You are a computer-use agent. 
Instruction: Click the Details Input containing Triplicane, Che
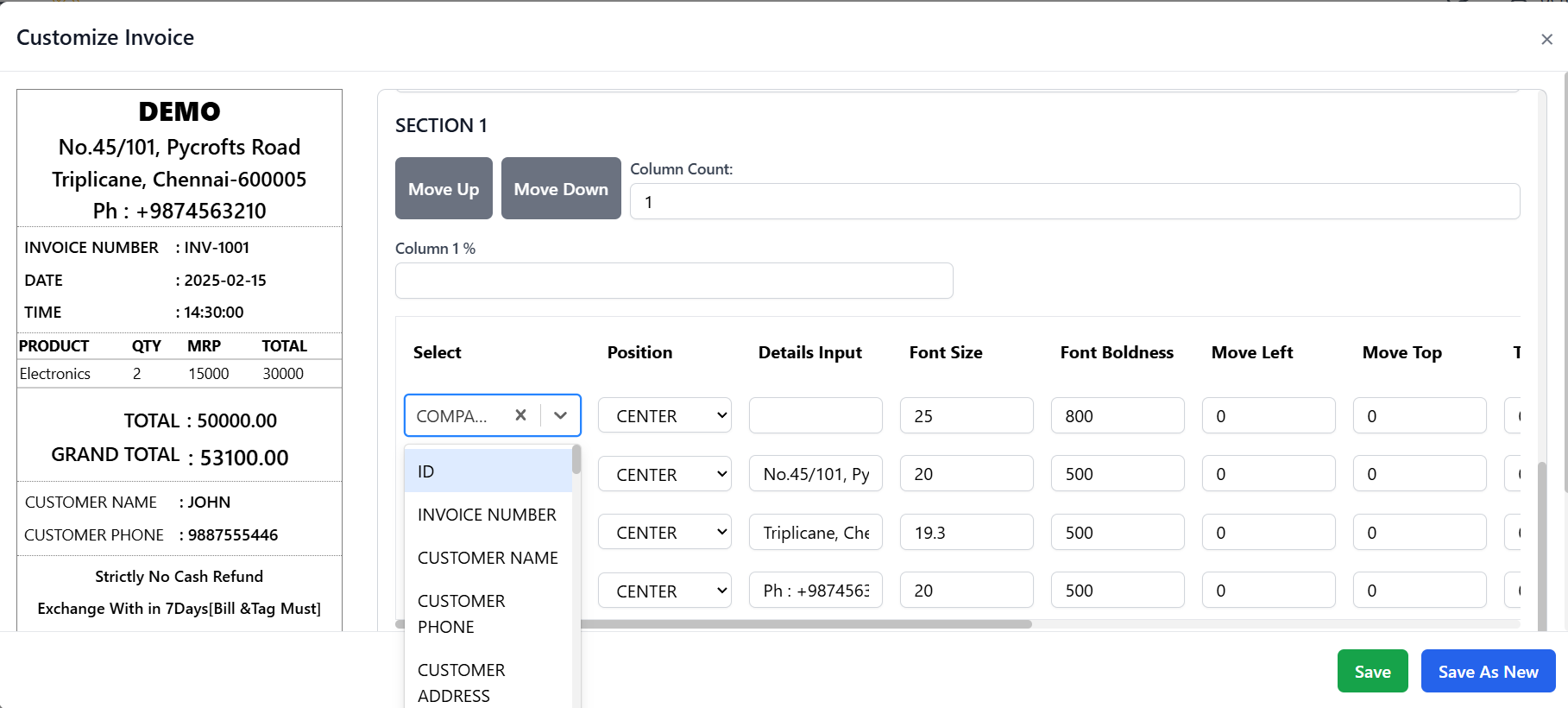coord(815,532)
